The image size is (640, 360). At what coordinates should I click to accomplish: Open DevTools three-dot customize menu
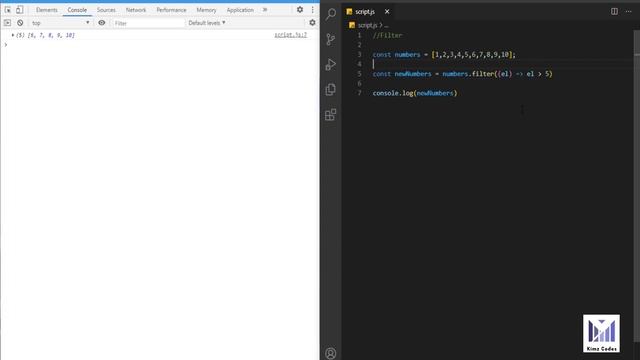[313, 10]
